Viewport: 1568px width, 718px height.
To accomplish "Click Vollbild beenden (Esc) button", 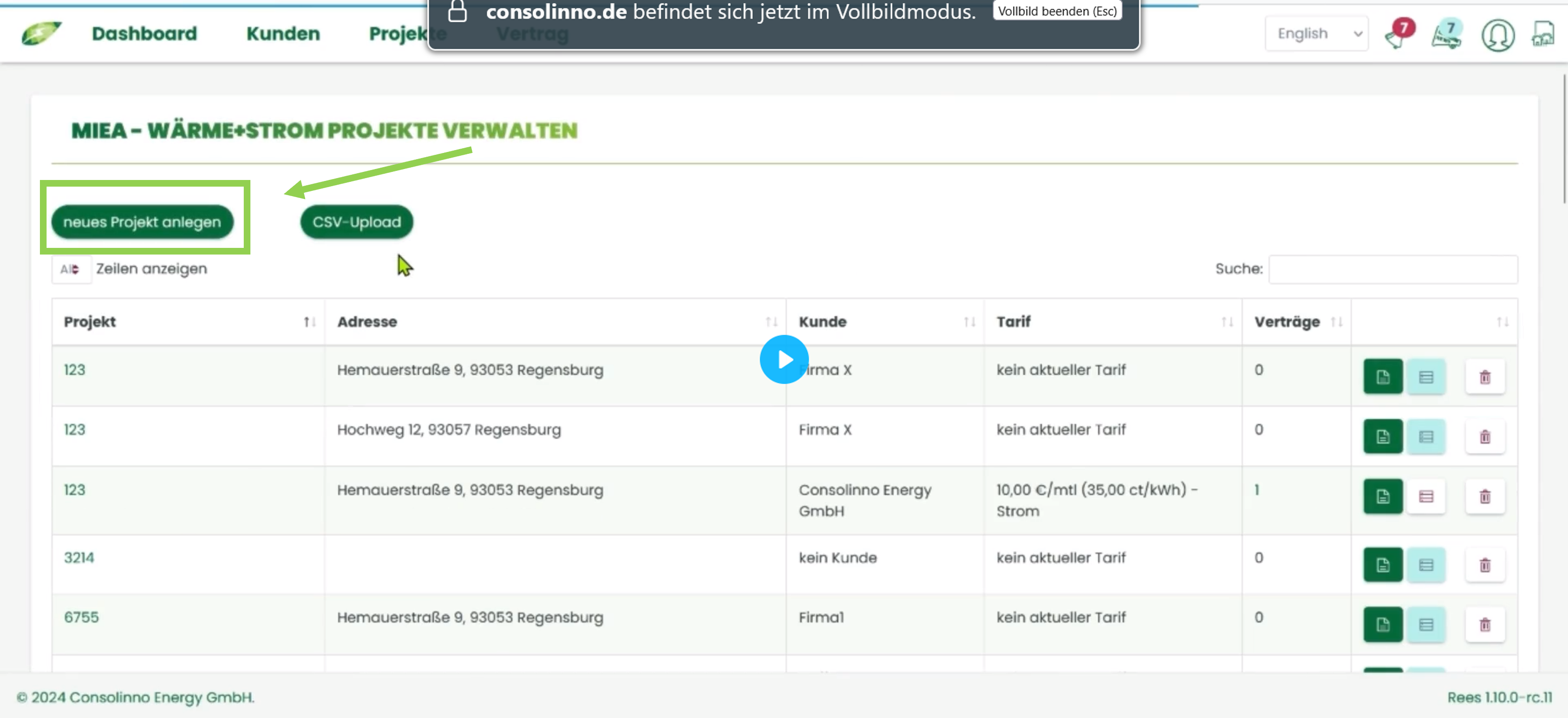I will 1057,11.
